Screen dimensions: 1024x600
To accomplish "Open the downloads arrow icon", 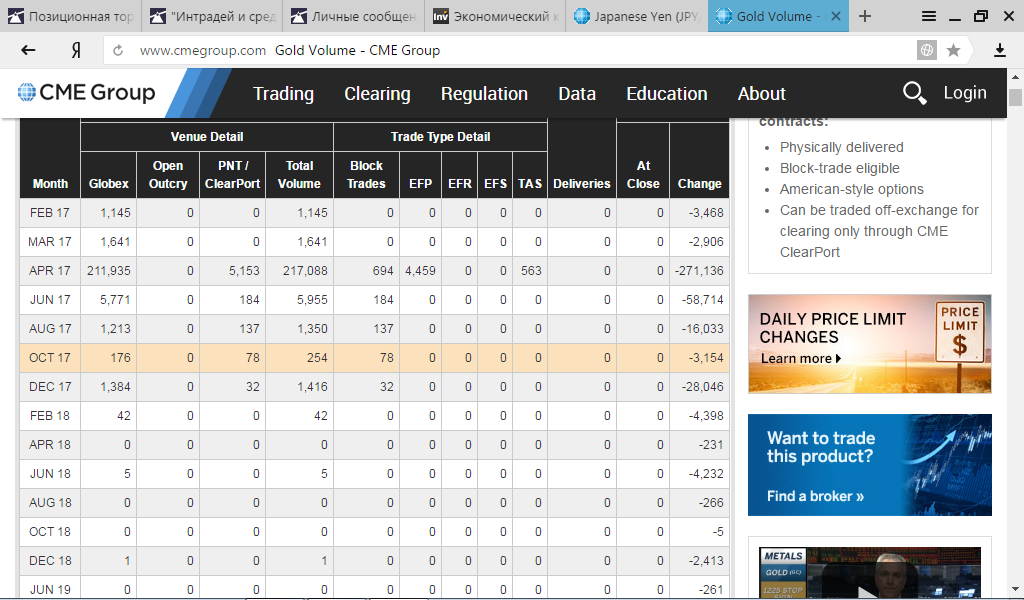I will tap(999, 50).
